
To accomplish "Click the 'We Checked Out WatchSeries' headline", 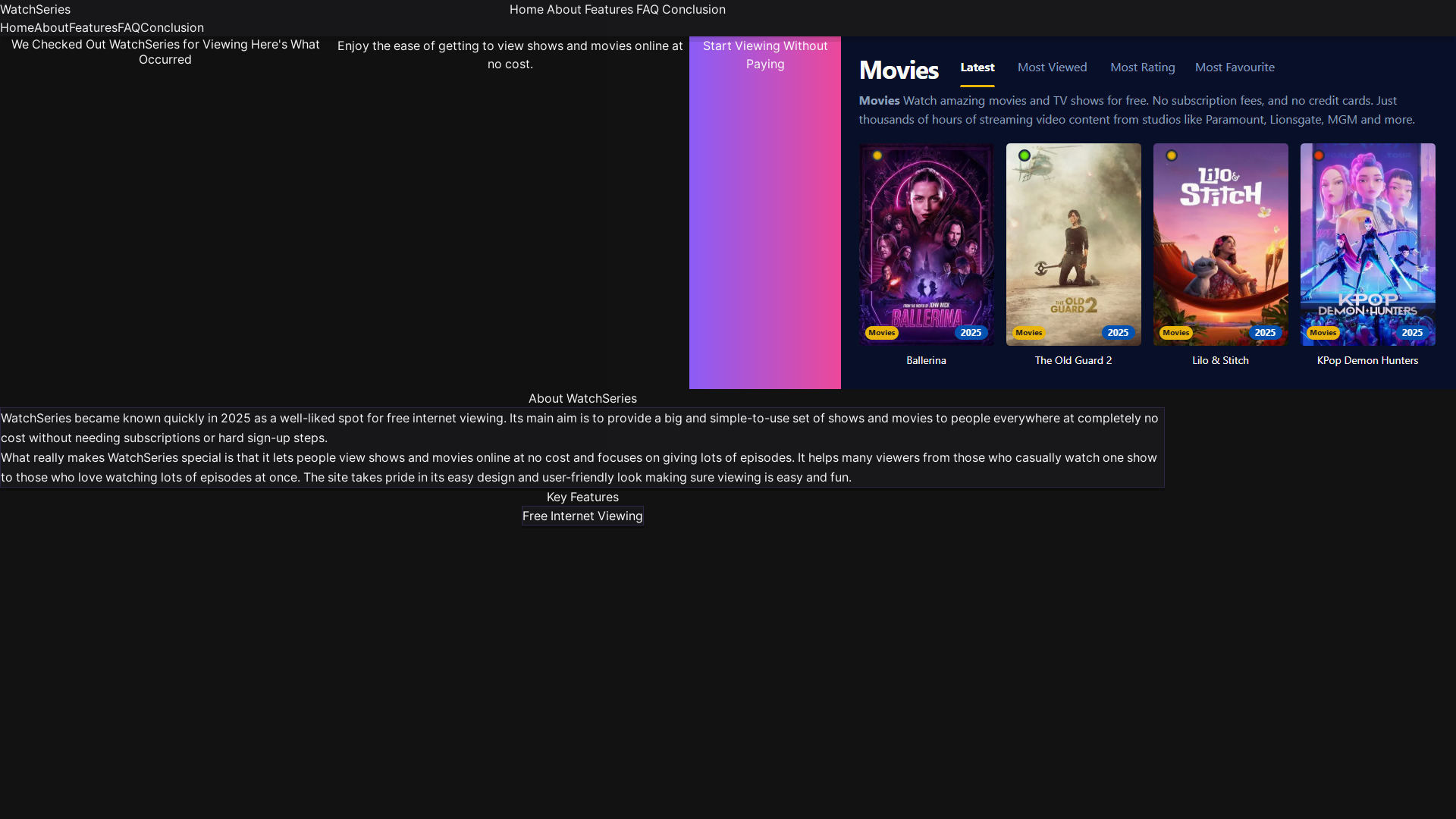I will pos(165,52).
